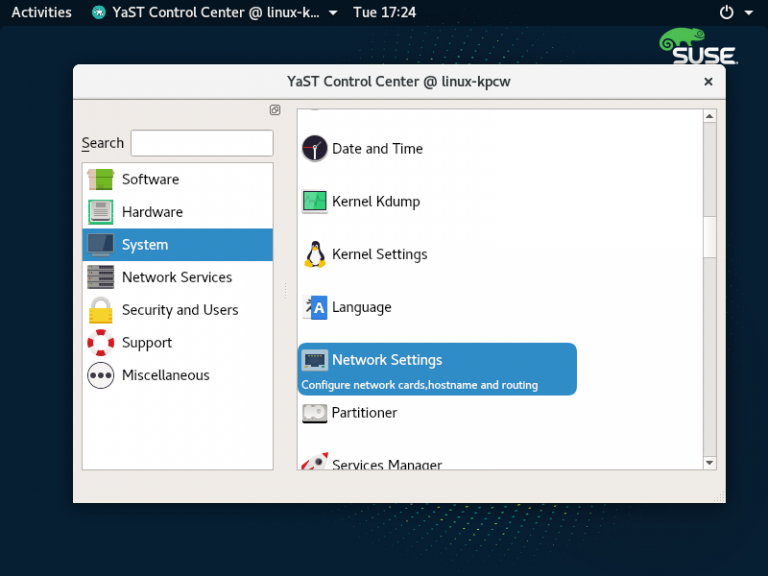The width and height of the screenshot is (768, 576).
Task: Open the Hardware category
Action: (x=152, y=212)
